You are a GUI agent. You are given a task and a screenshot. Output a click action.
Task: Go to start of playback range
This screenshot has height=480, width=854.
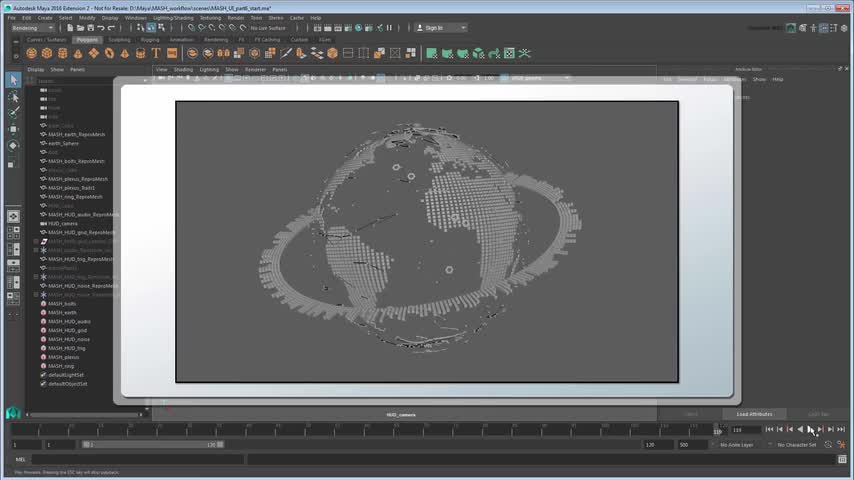point(769,429)
